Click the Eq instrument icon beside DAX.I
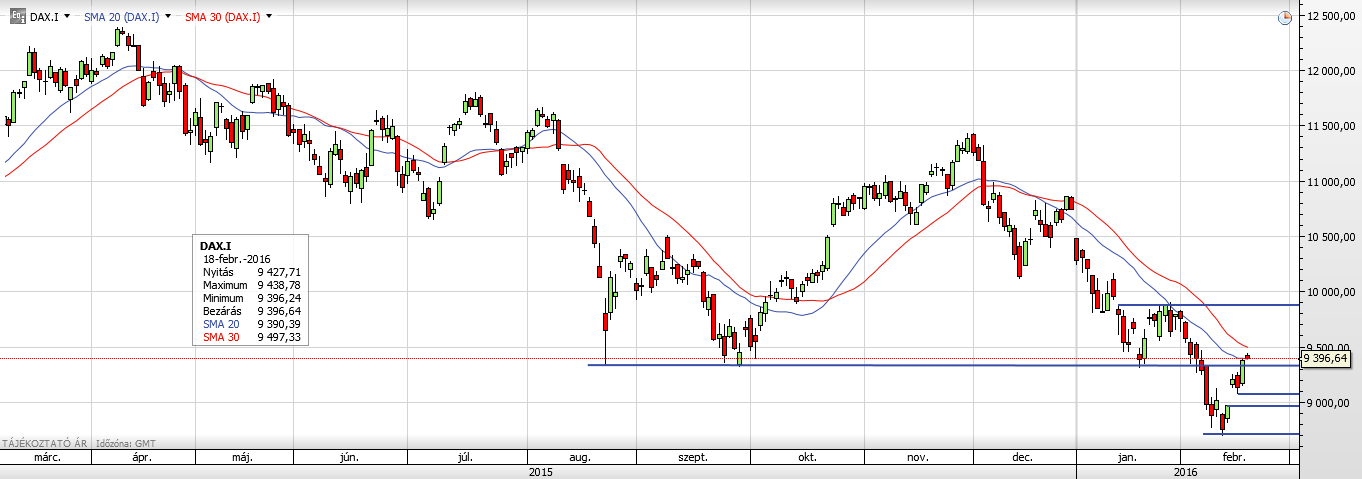The height and width of the screenshot is (479, 1362). click(x=19, y=16)
